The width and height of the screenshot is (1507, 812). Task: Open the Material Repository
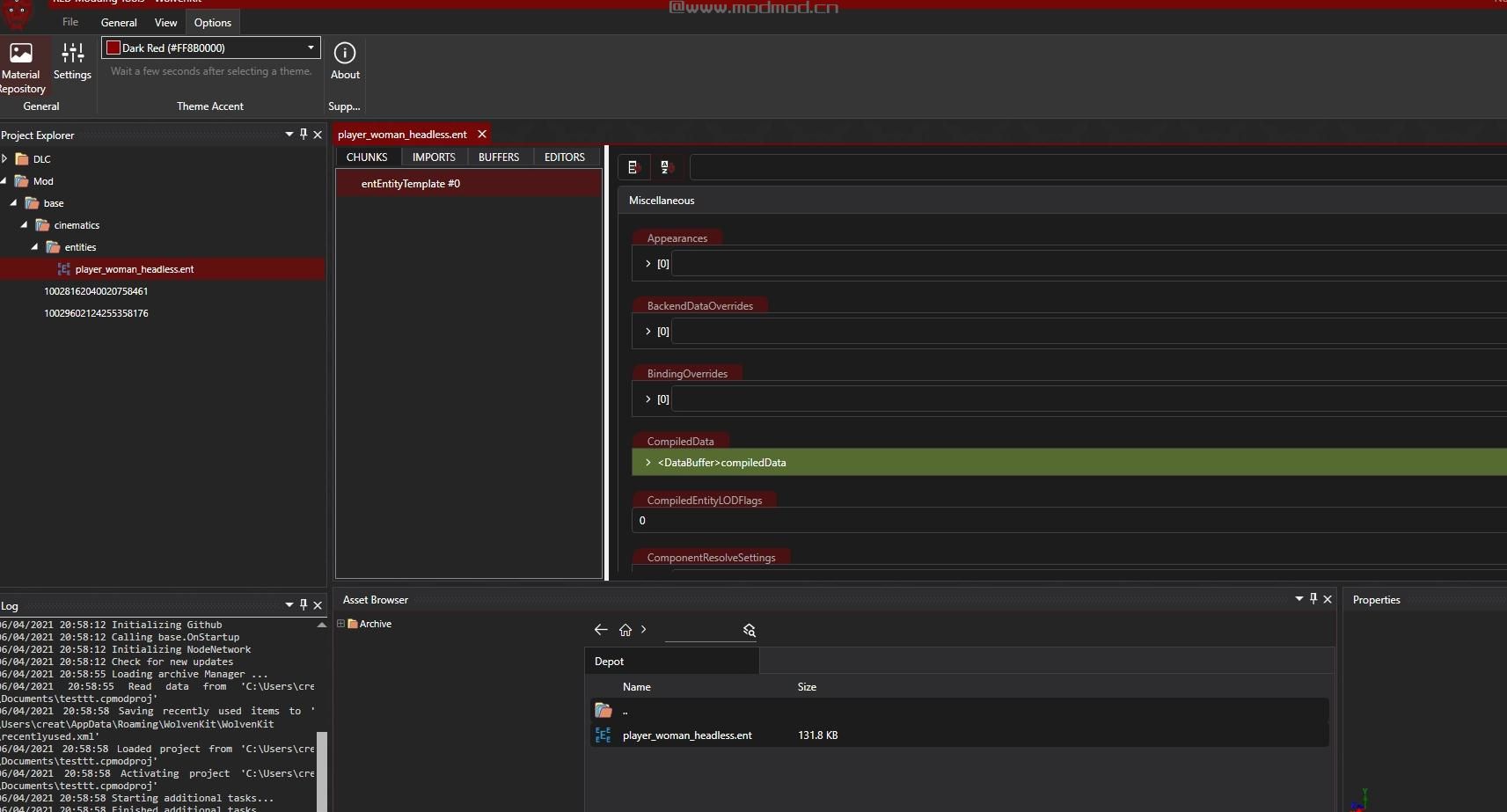coord(22,67)
